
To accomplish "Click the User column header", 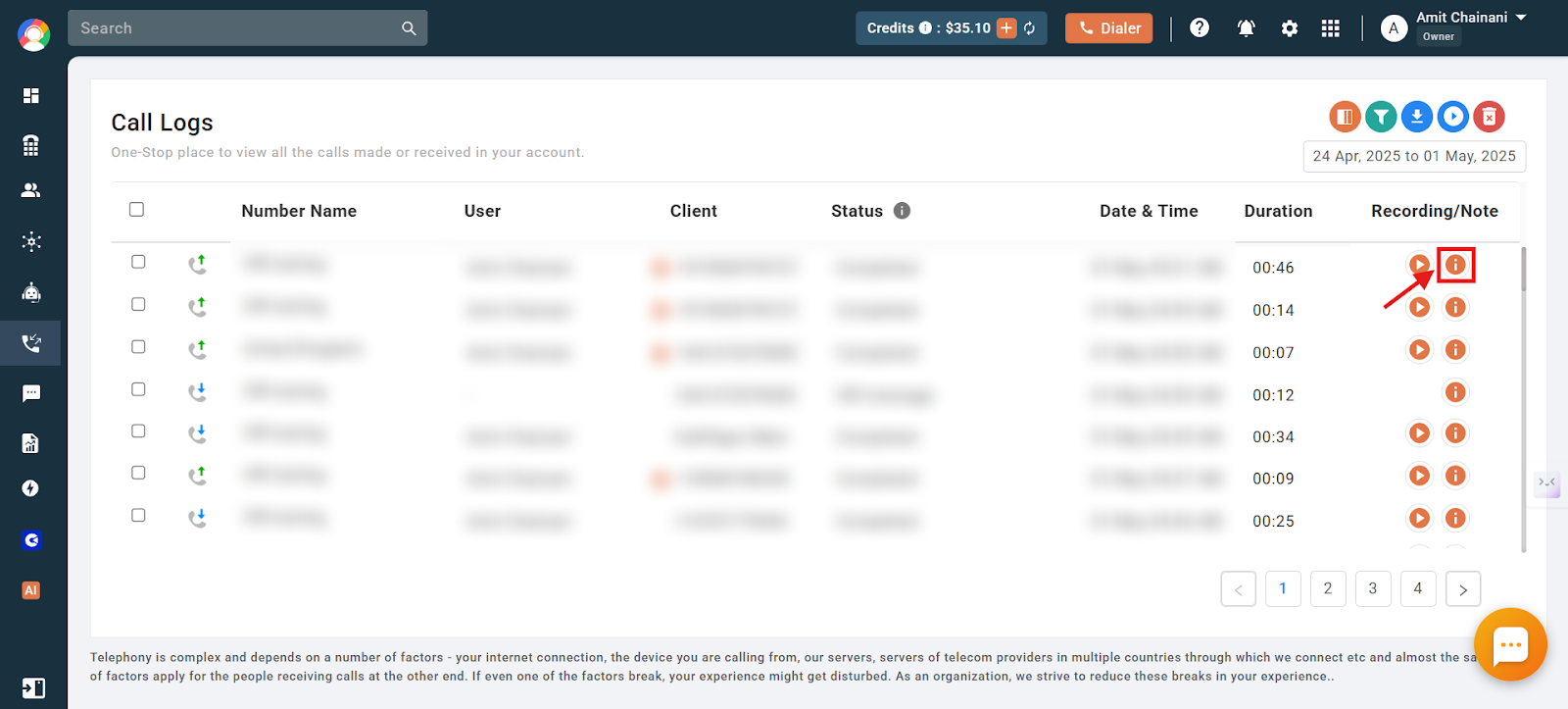I will (x=482, y=211).
